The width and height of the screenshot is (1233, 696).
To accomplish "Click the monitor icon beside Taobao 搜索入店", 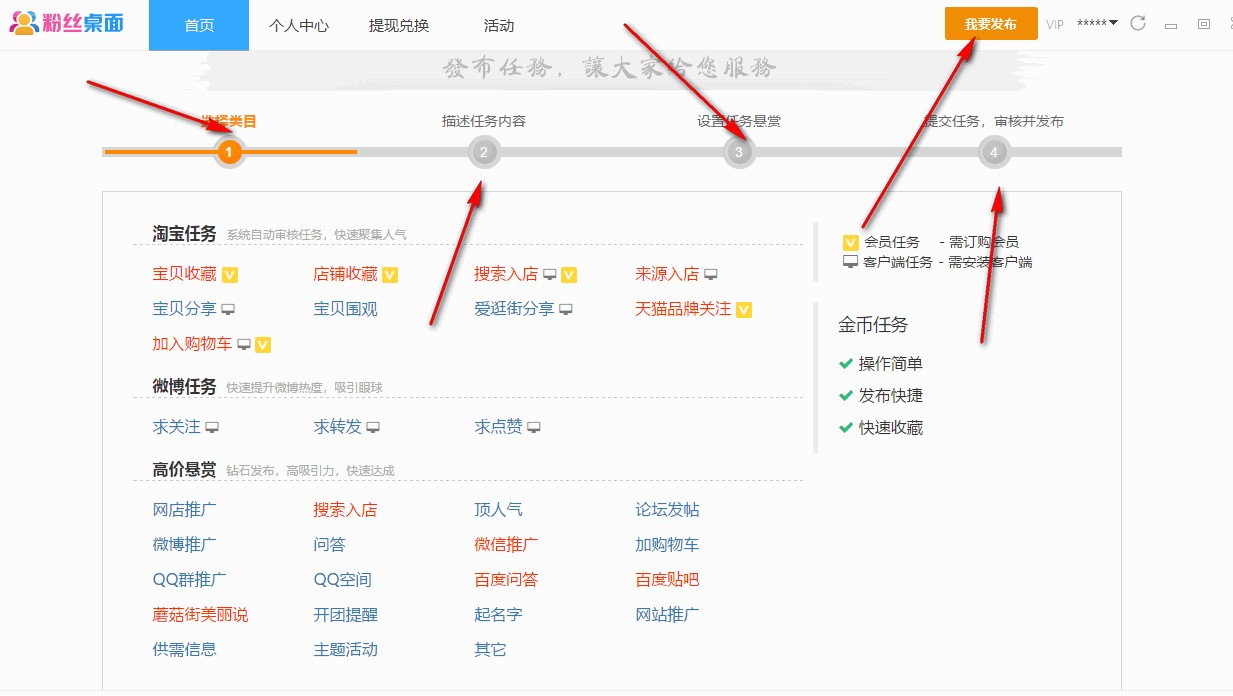I will (550, 275).
